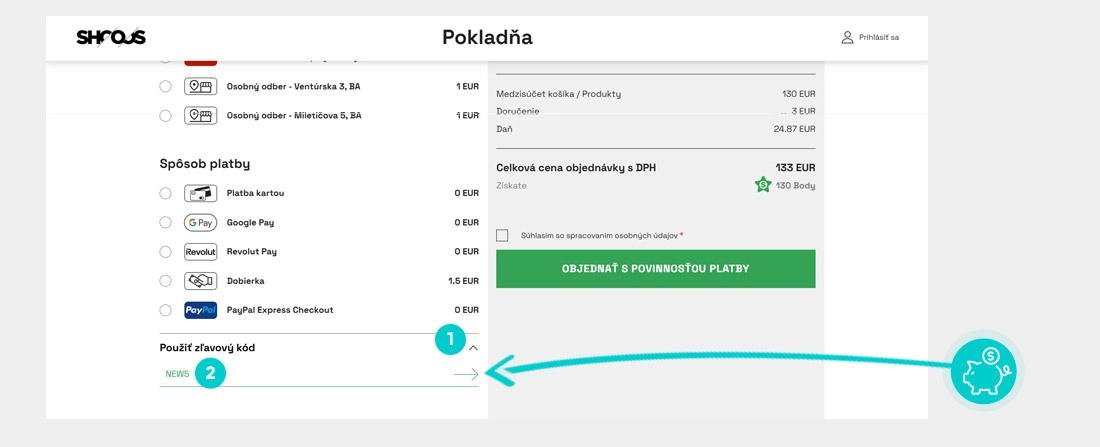The height and width of the screenshot is (447, 1100).
Task: Click the green points star icon
Action: (763, 185)
